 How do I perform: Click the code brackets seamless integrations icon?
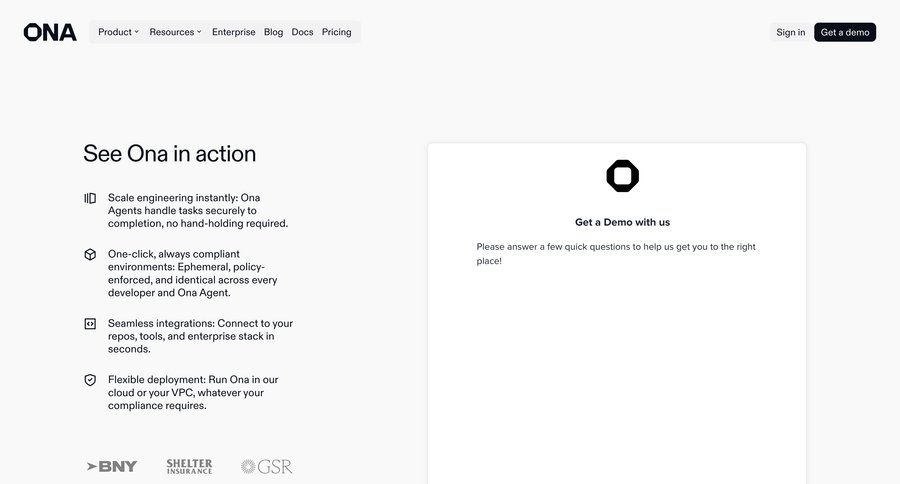[90, 324]
